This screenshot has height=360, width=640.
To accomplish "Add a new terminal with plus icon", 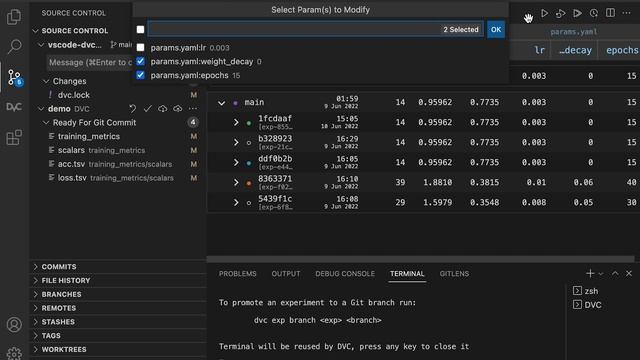I will point(590,273).
